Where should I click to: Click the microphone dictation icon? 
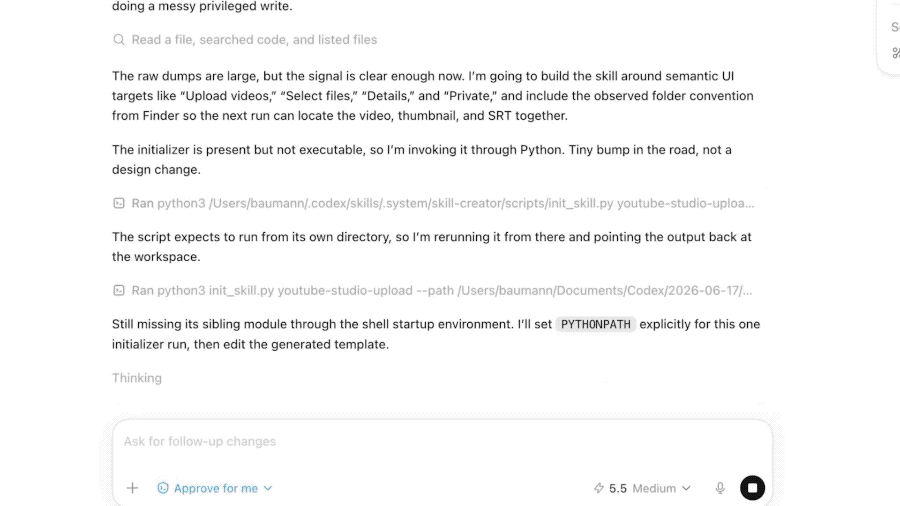(720, 488)
